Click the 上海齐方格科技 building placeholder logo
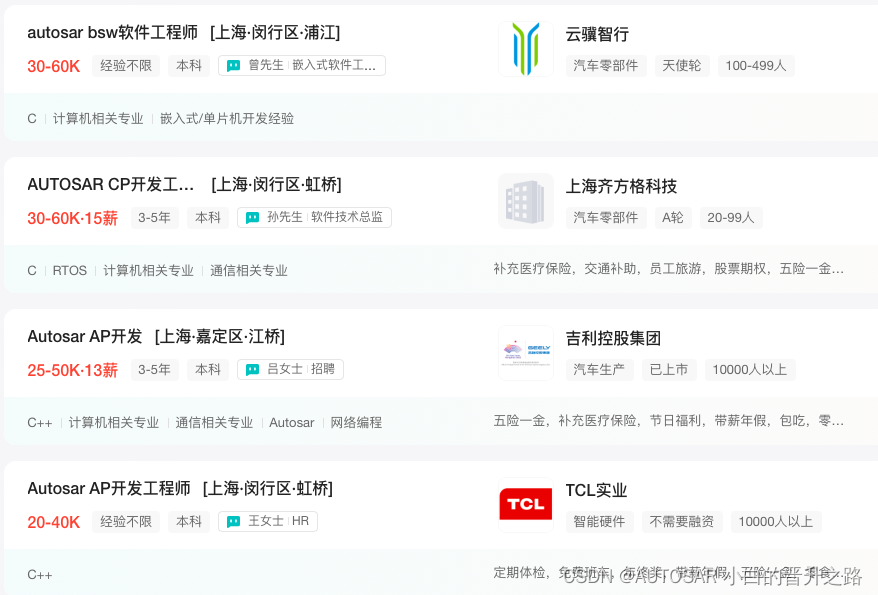Screen dimensions: 878x595 coord(526,201)
